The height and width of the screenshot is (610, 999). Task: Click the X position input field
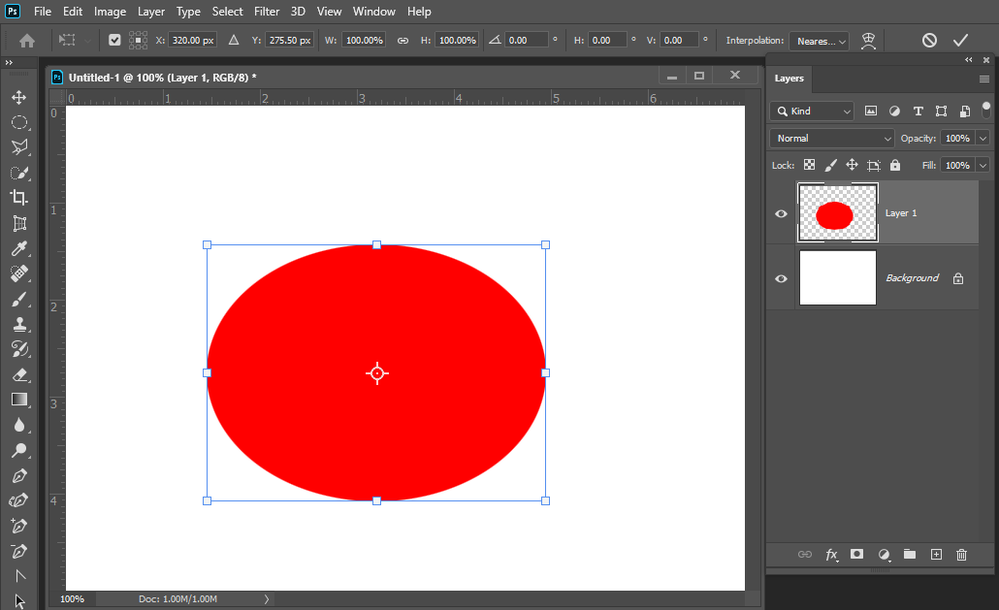tap(192, 40)
